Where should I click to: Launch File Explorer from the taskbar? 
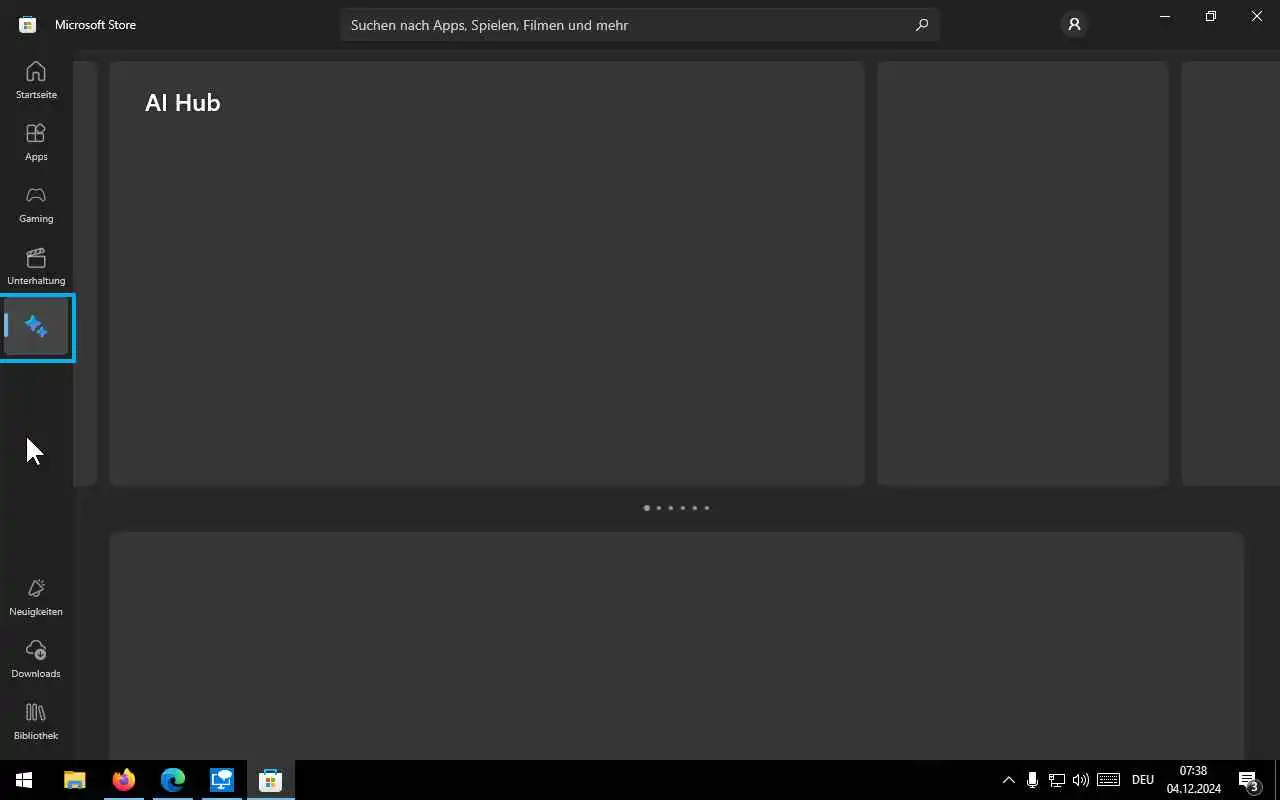[x=74, y=780]
